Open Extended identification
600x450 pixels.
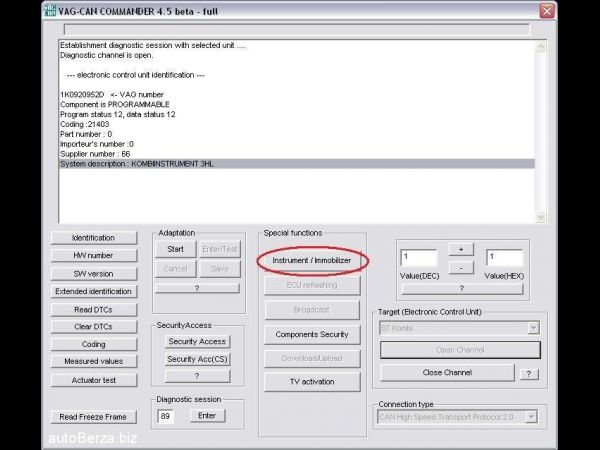click(x=93, y=292)
